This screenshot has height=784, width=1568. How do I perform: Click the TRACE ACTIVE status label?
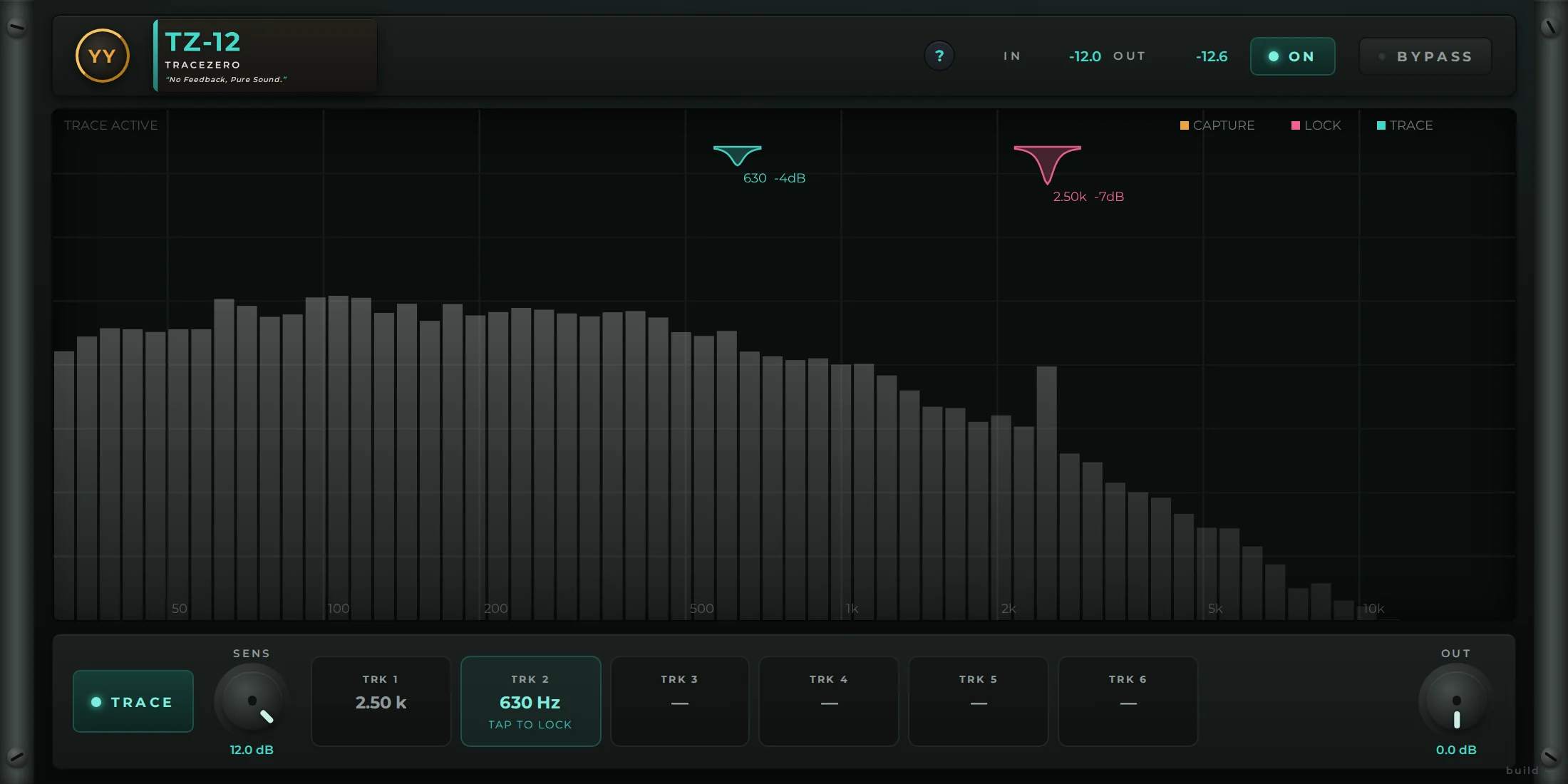pyautogui.click(x=111, y=125)
